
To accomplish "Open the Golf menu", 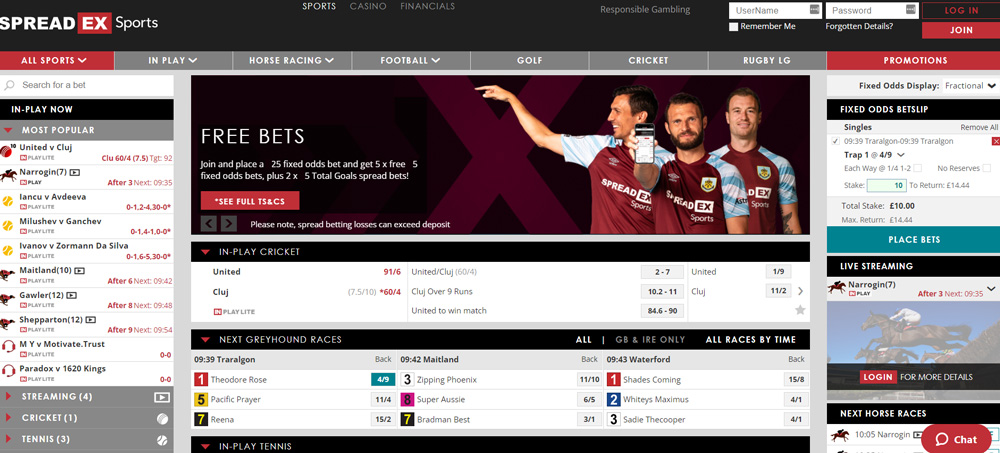I will [x=529, y=61].
